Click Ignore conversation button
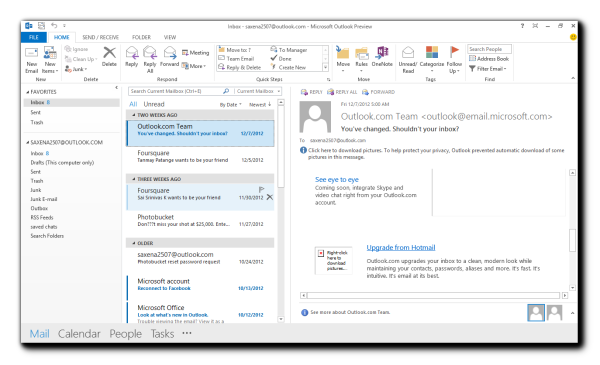Image resolution: width=600 pixels, height=365 pixels. click(77, 49)
